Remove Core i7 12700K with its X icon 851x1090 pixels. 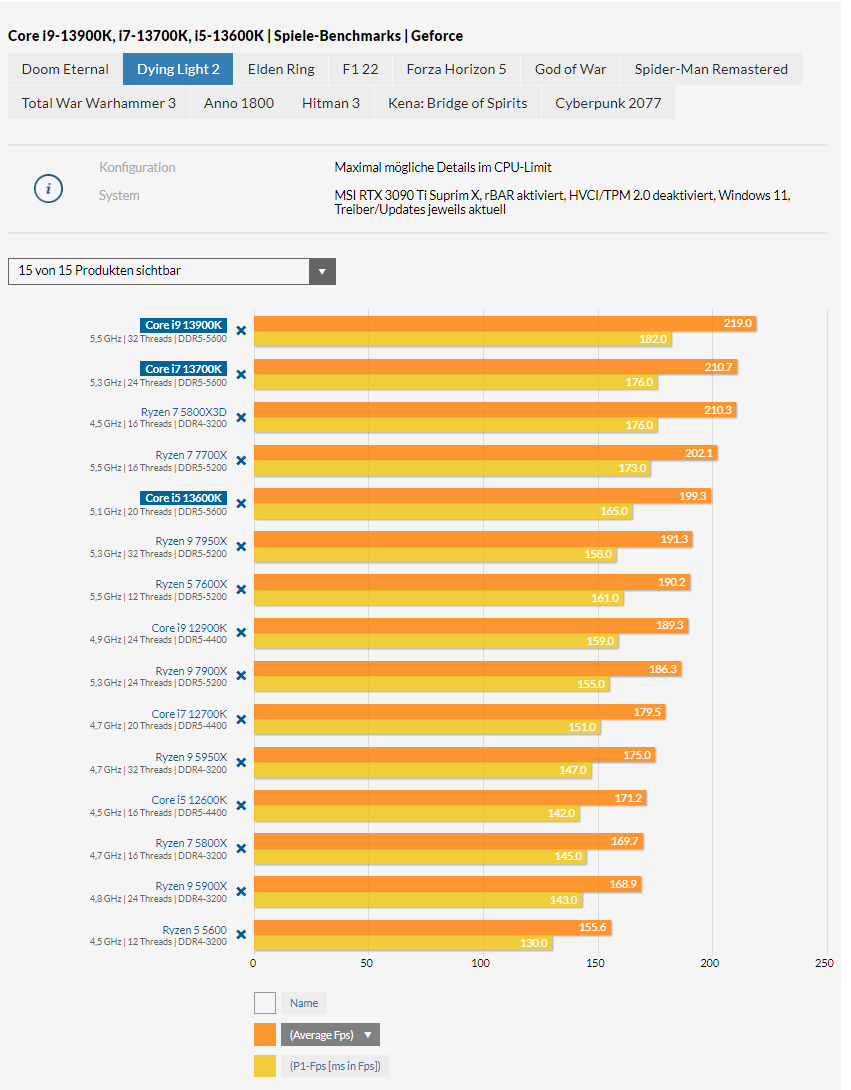[241, 719]
